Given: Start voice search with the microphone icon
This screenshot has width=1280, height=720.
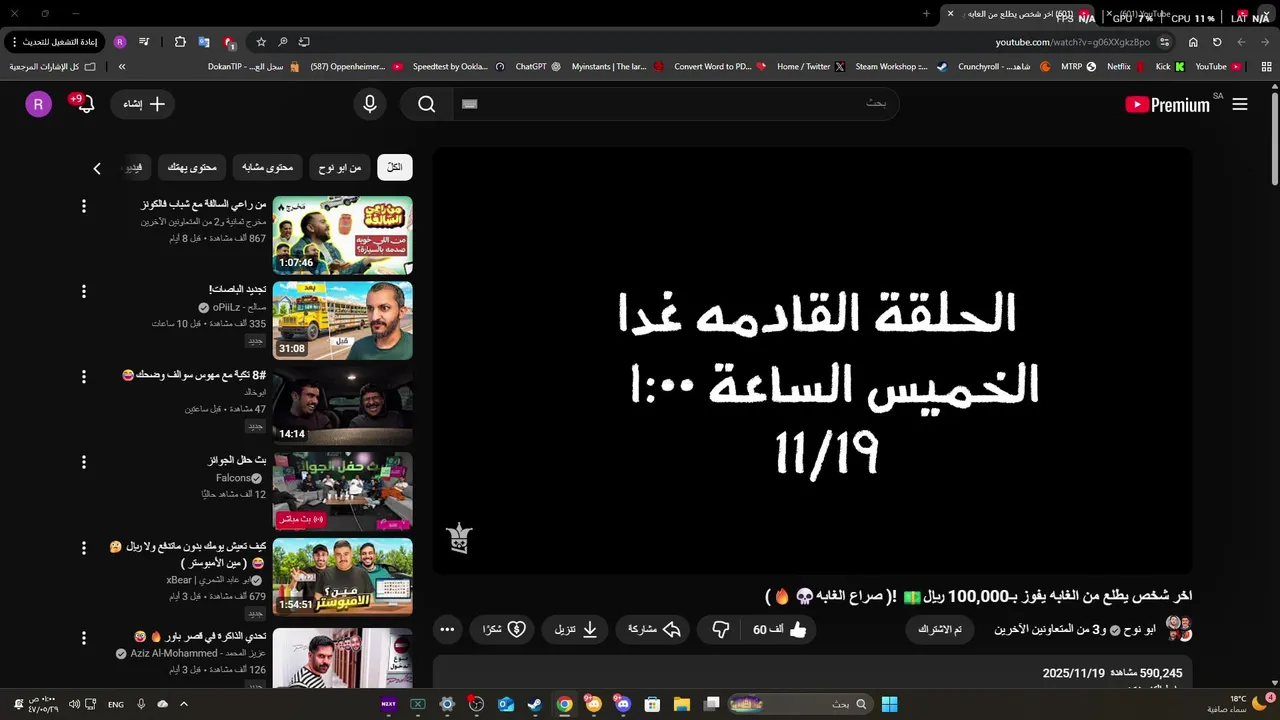Looking at the screenshot, I should [x=370, y=104].
